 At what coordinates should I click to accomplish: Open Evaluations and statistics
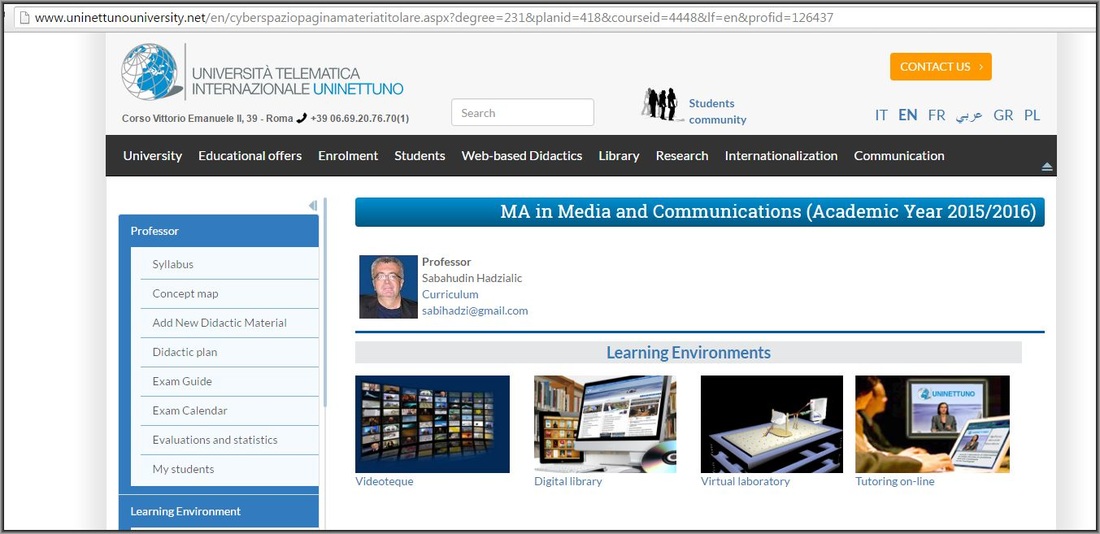click(229, 440)
